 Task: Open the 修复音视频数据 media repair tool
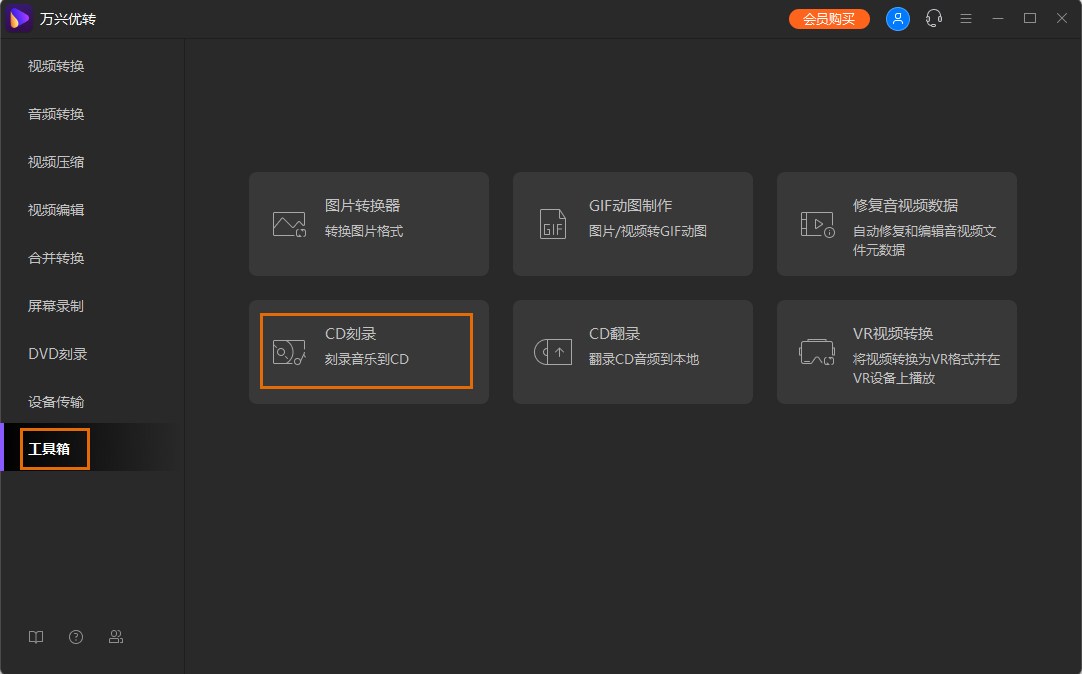[896, 223]
